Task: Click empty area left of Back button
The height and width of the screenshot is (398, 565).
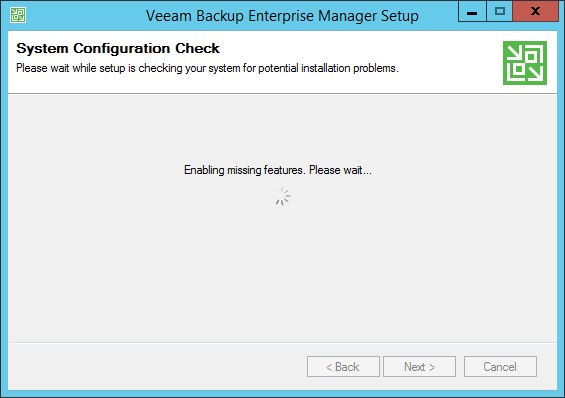Action: point(157,367)
